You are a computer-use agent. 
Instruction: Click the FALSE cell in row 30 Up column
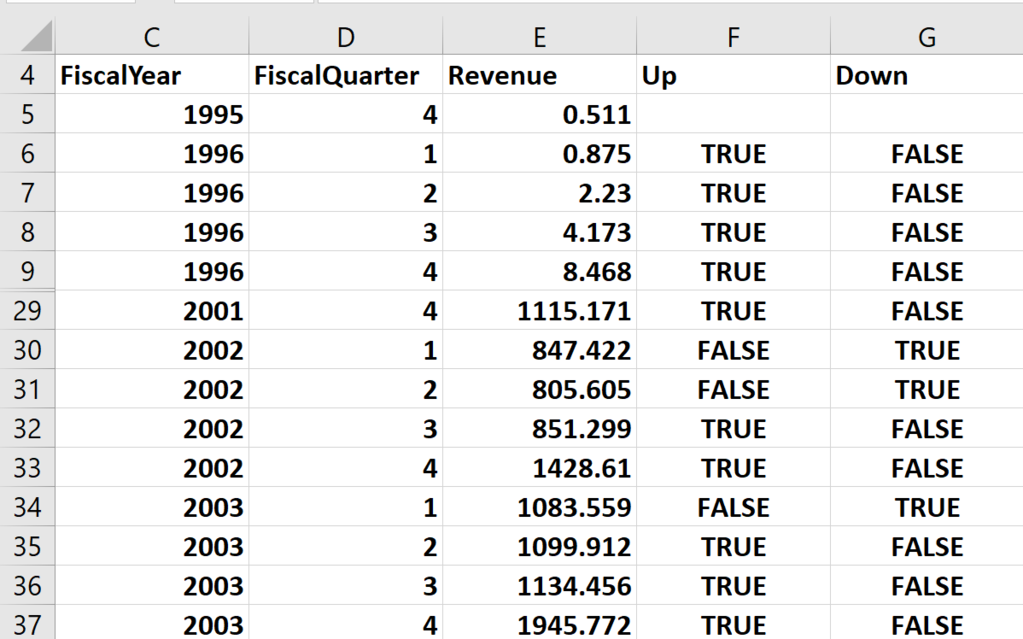[733, 350]
